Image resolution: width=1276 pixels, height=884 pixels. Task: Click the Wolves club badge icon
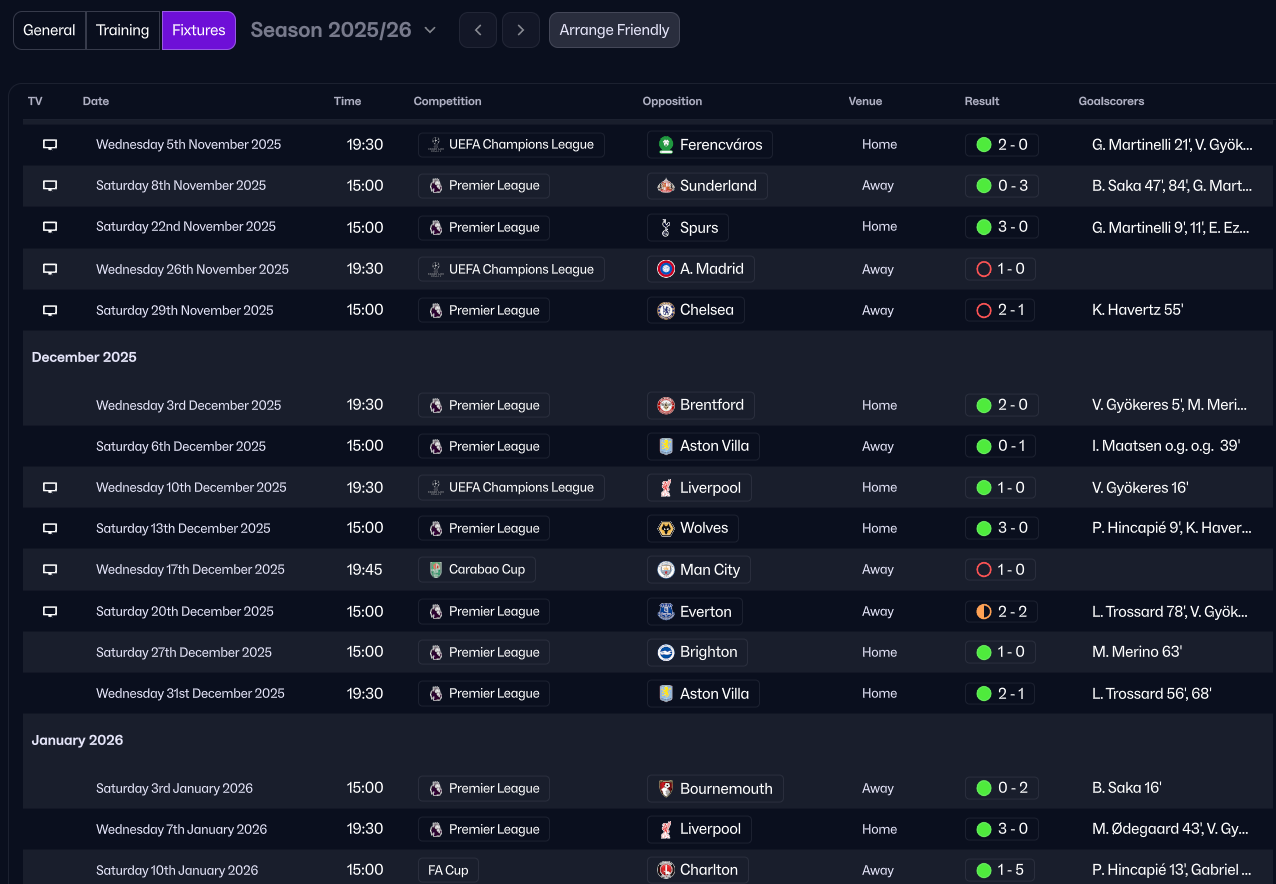(x=666, y=528)
